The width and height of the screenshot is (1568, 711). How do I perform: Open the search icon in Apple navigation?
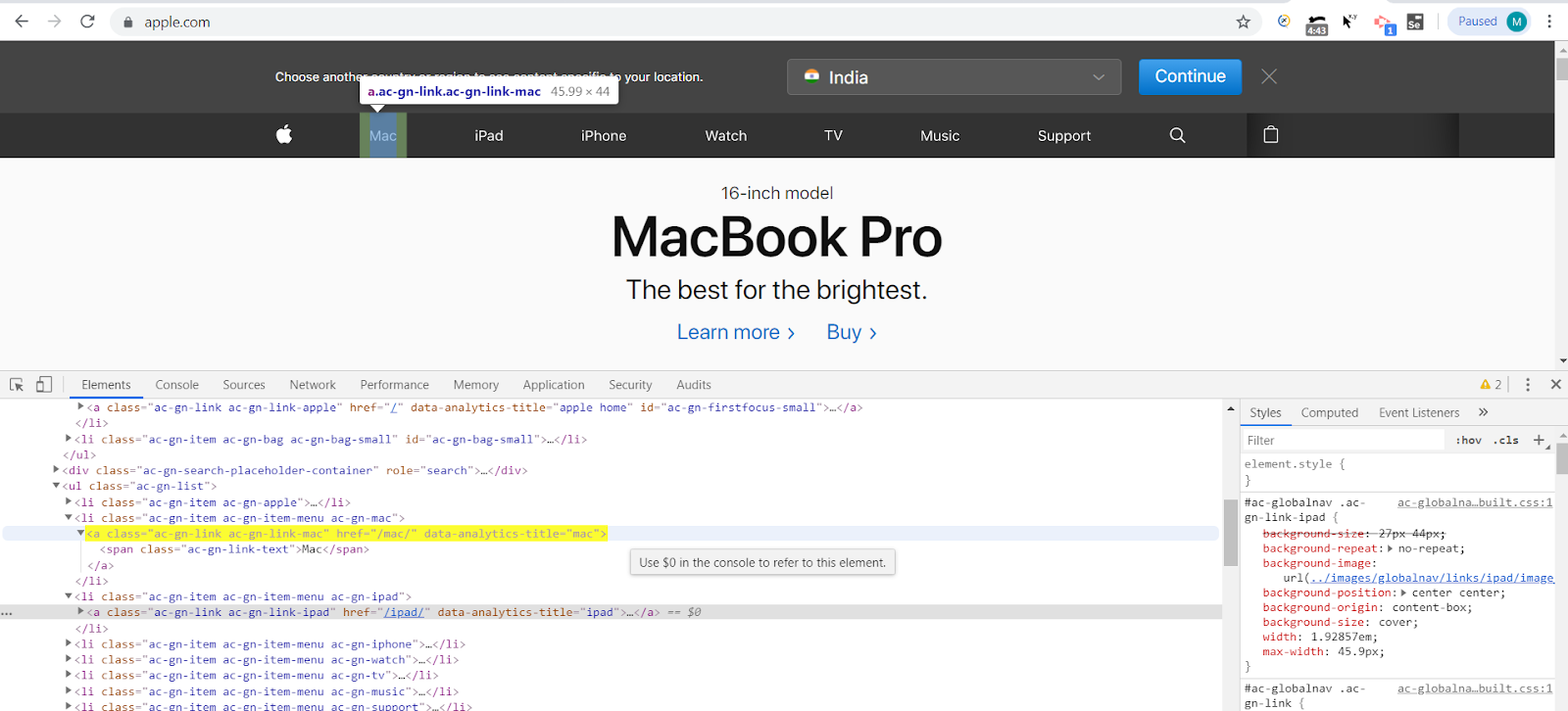[x=1177, y=135]
